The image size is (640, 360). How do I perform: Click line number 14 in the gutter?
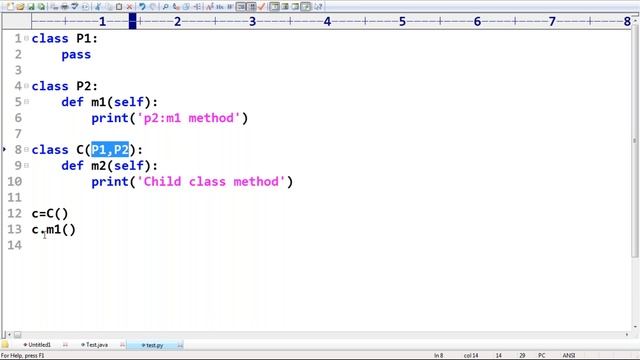coord(14,245)
